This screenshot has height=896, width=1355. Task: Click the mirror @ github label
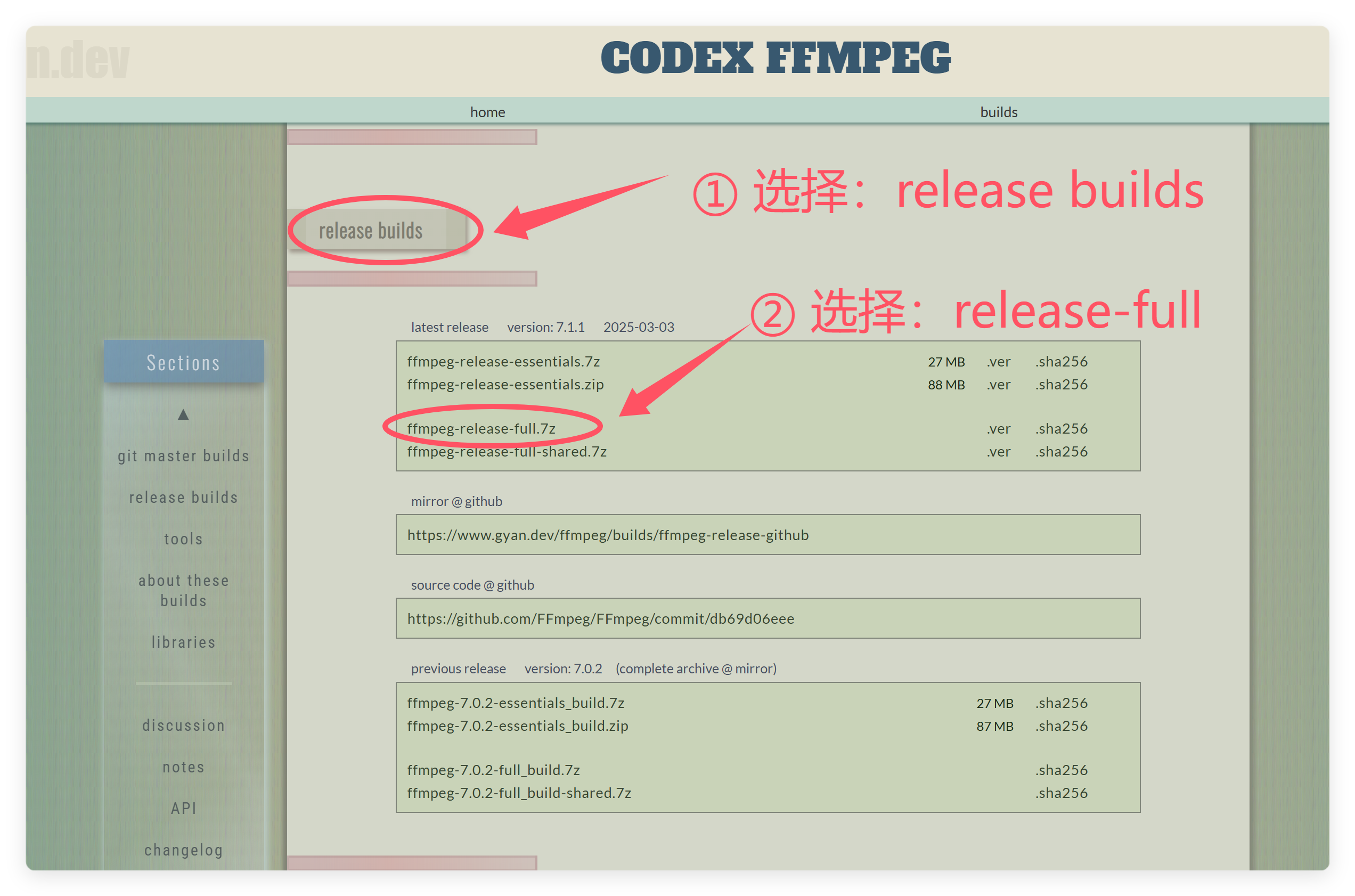tap(456, 501)
